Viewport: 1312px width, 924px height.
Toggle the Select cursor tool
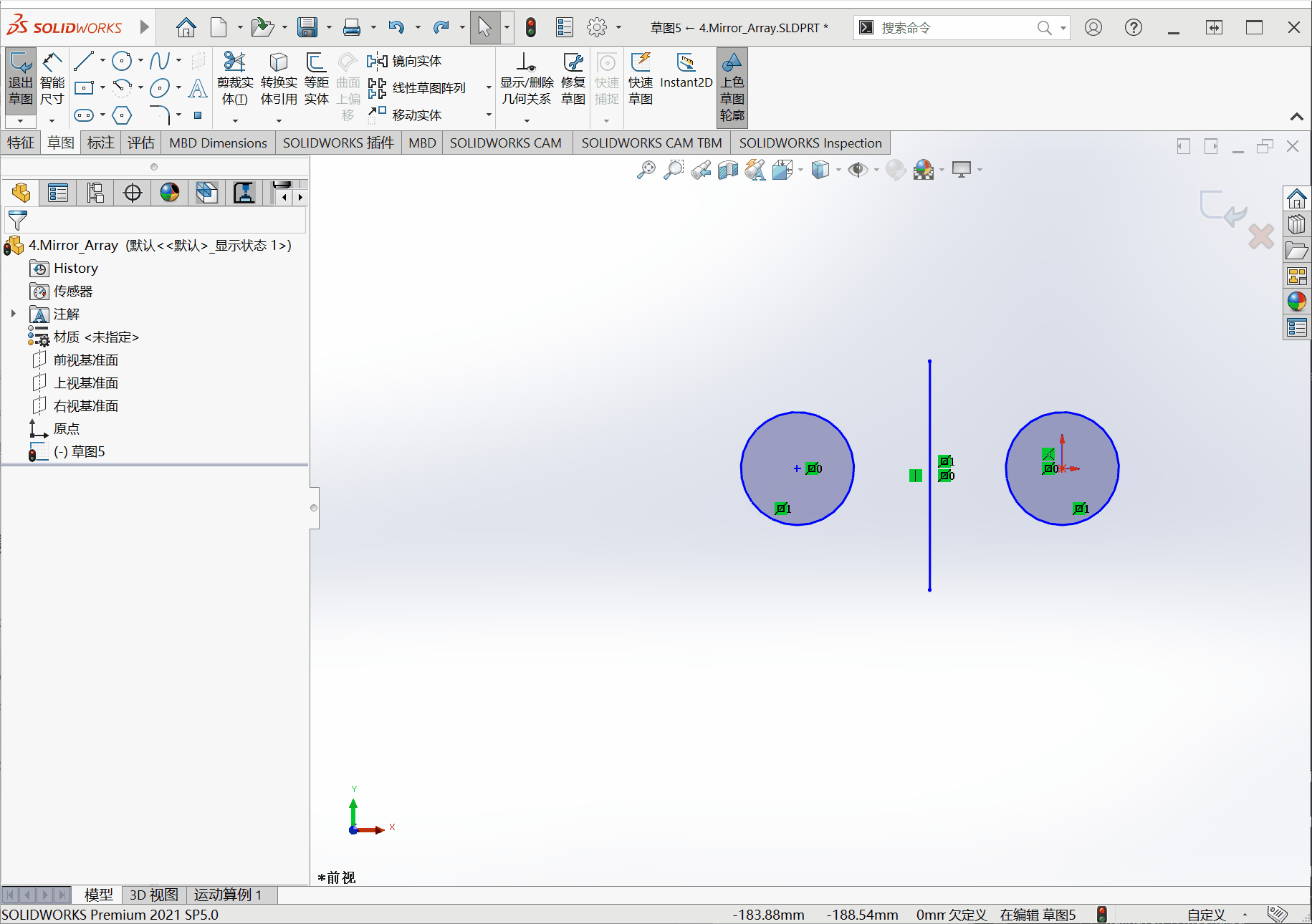(x=485, y=27)
